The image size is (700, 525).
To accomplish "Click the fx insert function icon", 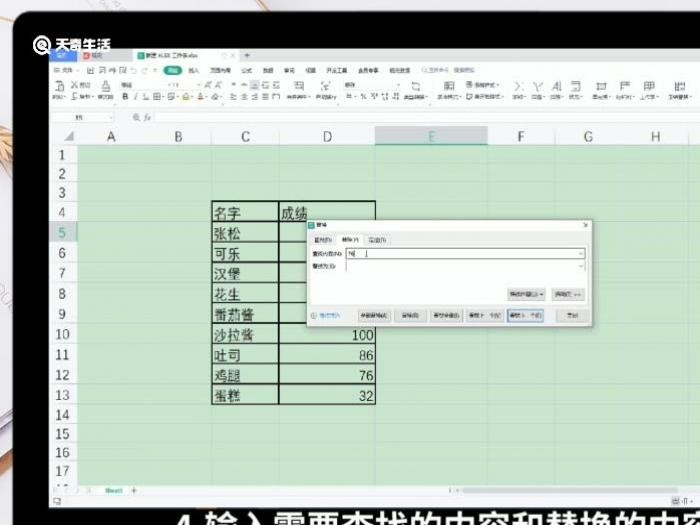I will click(x=147, y=117).
